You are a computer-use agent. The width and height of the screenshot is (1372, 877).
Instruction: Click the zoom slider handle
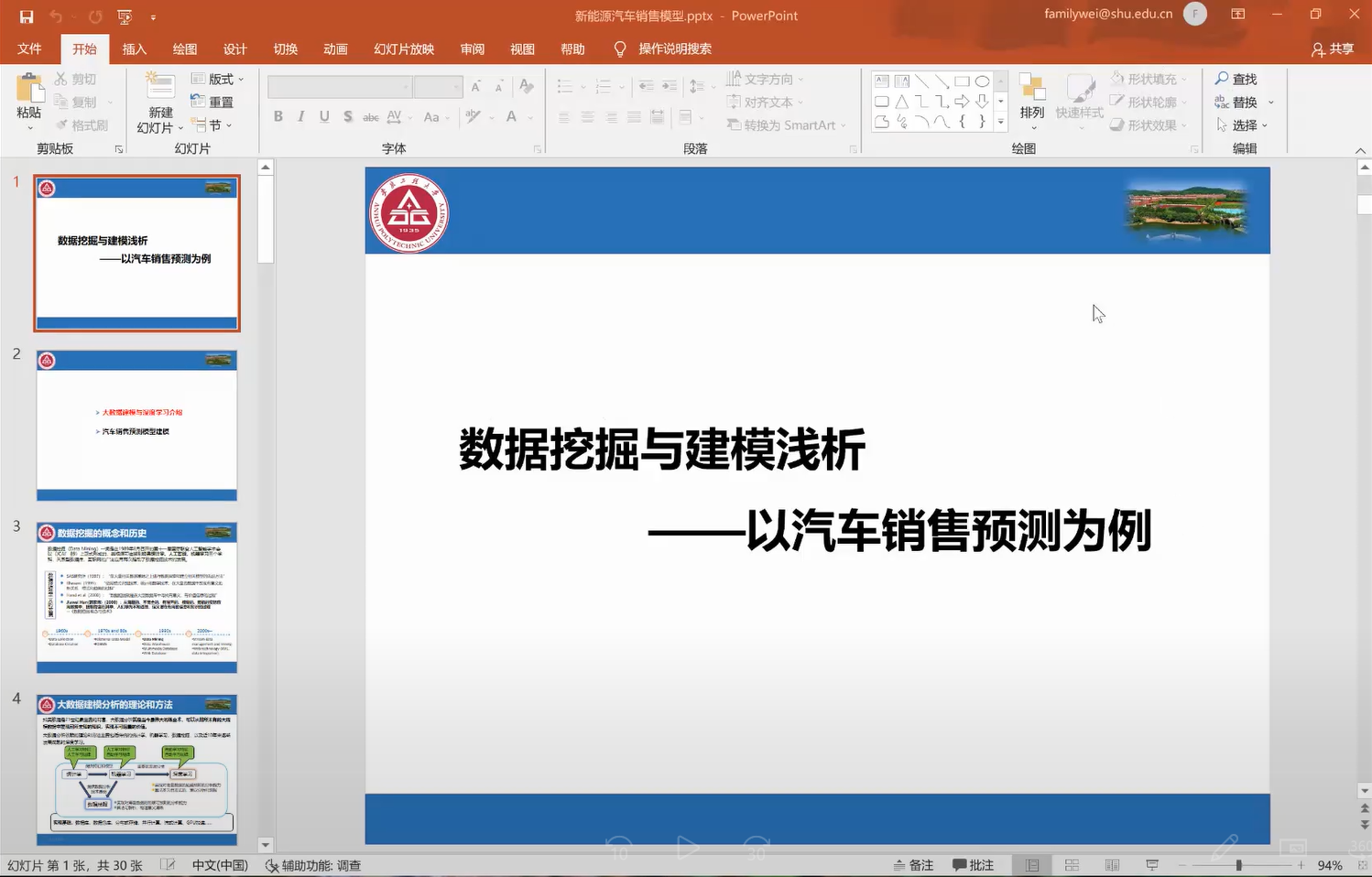pyautogui.click(x=1238, y=865)
